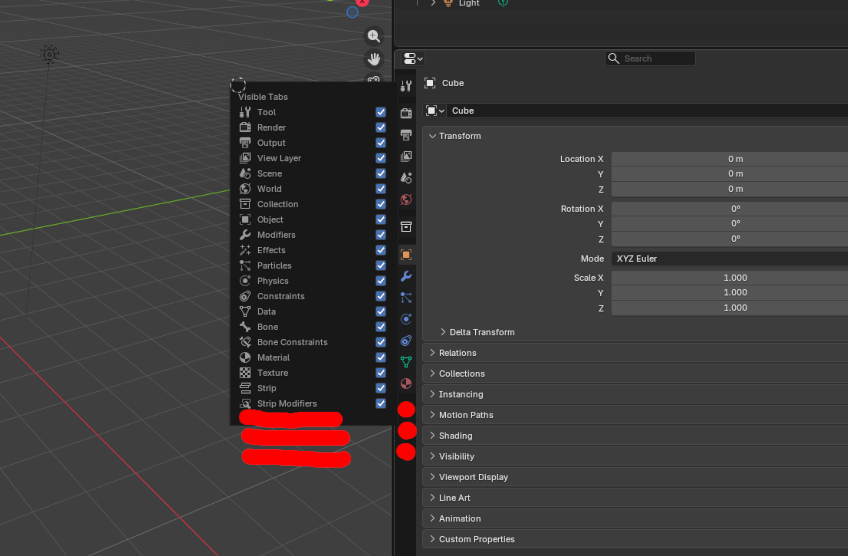Open the Output properties tab

click(406, 135)
